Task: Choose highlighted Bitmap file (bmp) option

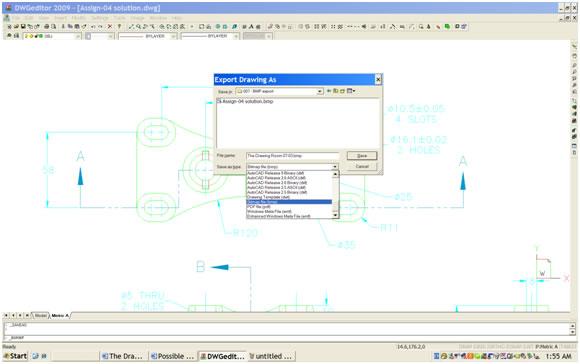Action: 289,202
